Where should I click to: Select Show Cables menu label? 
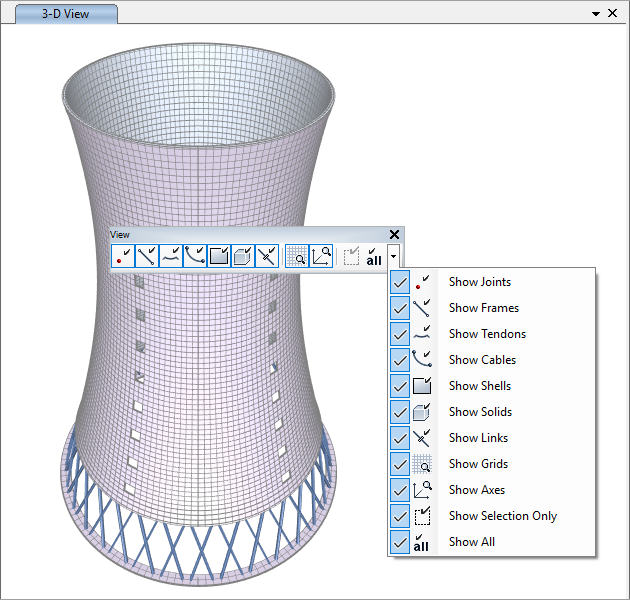point(482,360)
